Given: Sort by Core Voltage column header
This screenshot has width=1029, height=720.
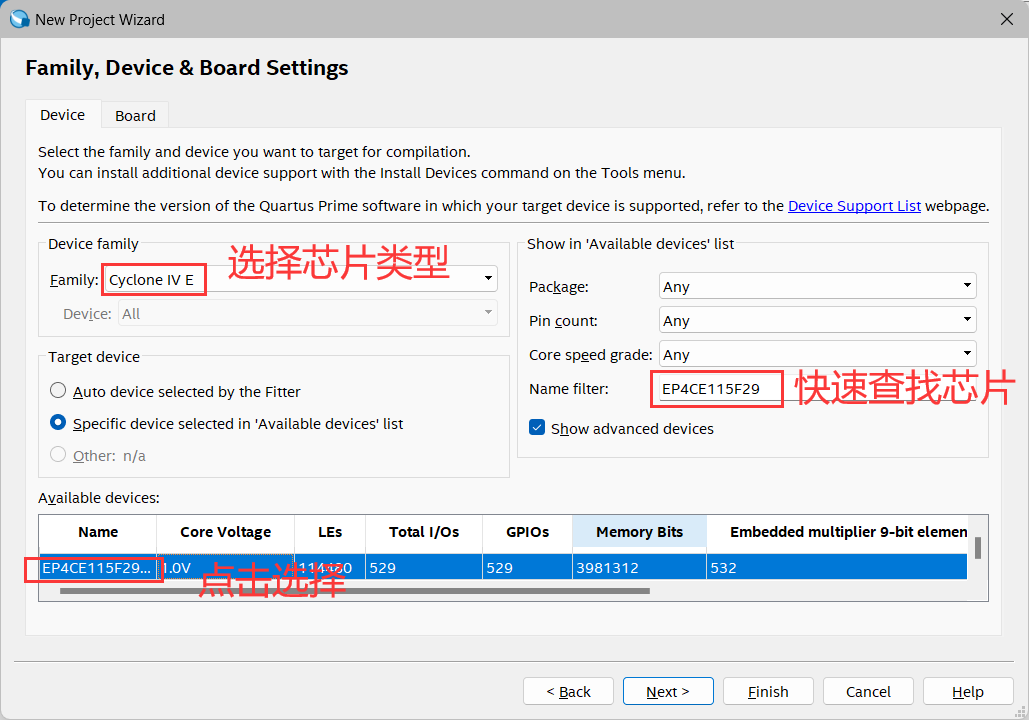Looking at the screenshot, I should click(x=225, y=532).
